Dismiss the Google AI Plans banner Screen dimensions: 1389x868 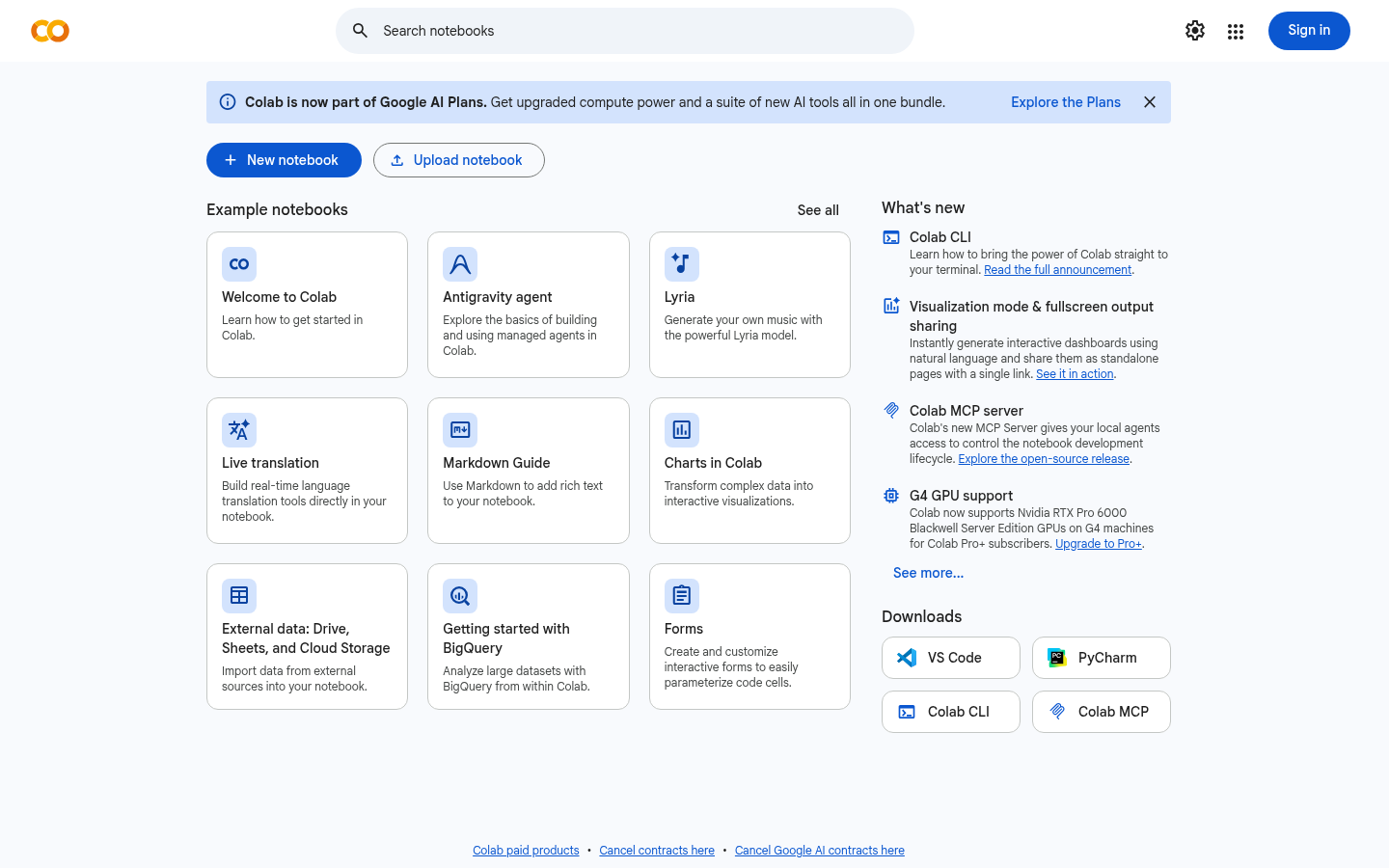pyautogui.click(x=1150, y=102)
